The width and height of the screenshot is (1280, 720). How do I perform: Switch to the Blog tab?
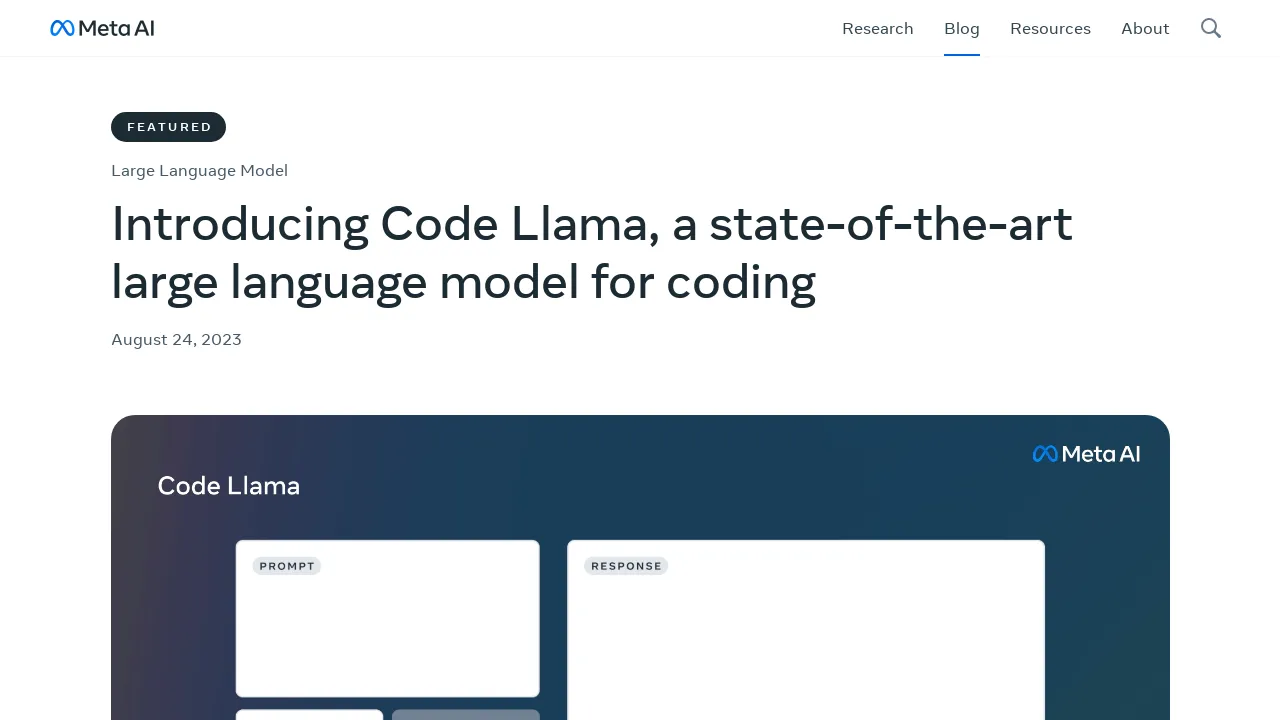click(961, 28)
